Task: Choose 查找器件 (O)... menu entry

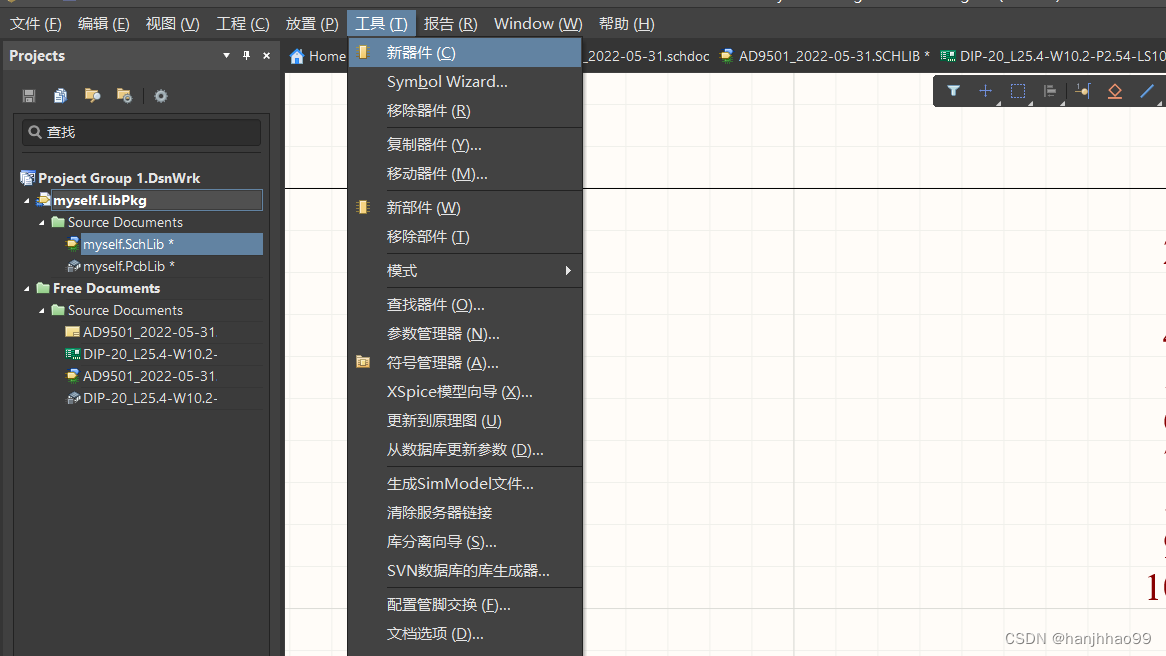Action: pos(465,304)
